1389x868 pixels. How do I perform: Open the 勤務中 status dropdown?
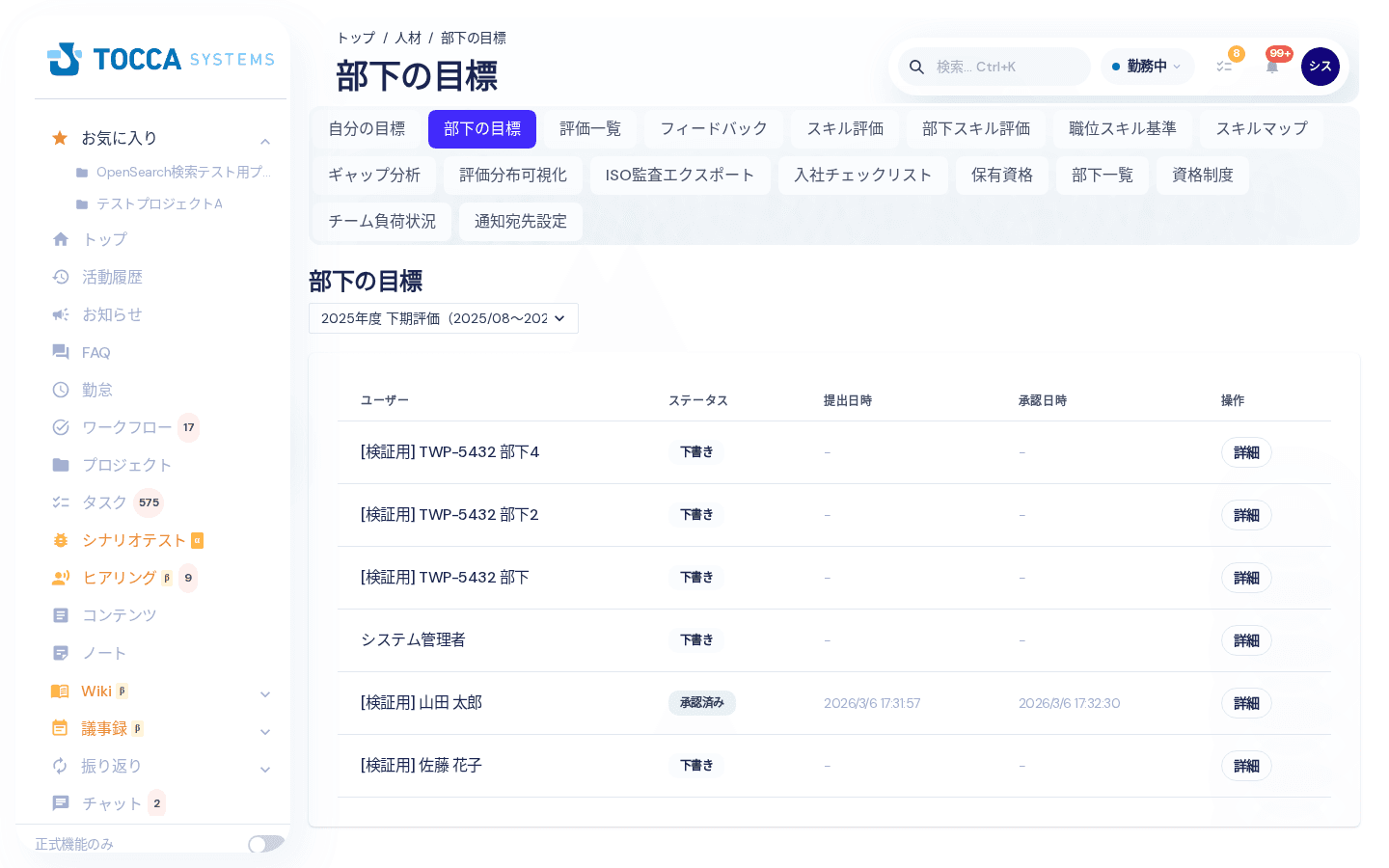tap(1147, 67)
